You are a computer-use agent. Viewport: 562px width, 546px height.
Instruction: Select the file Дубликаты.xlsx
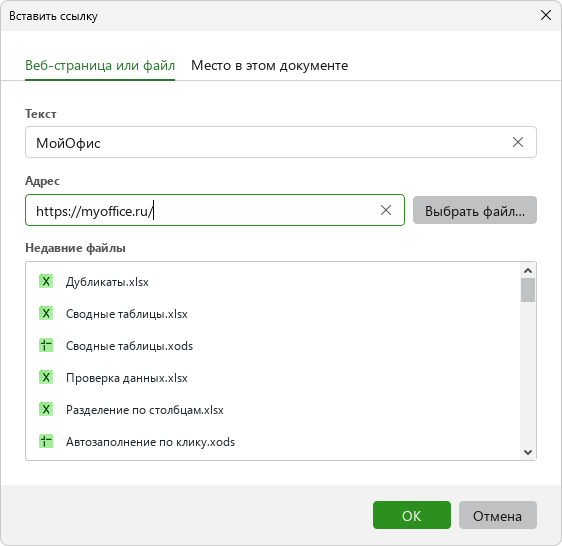pyautogui.click(x=273, y=282)
